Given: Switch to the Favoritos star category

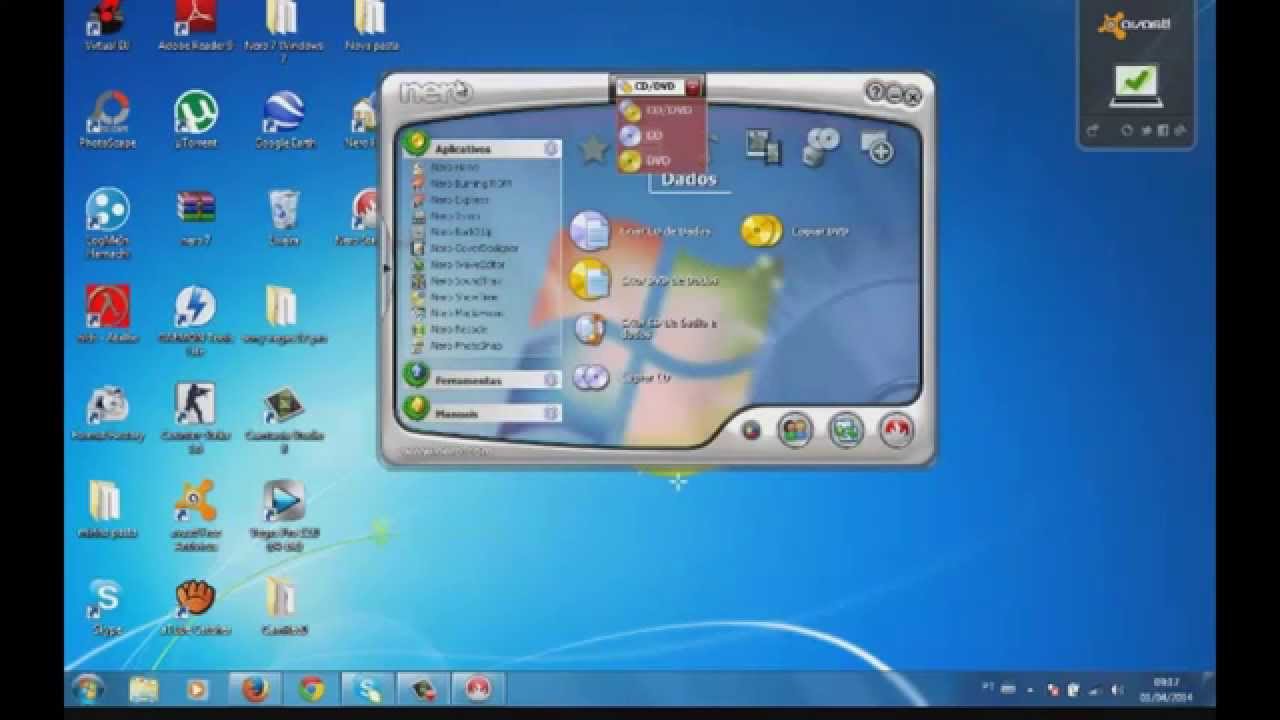Looking at the screenshot, I should tap(593, 148).
